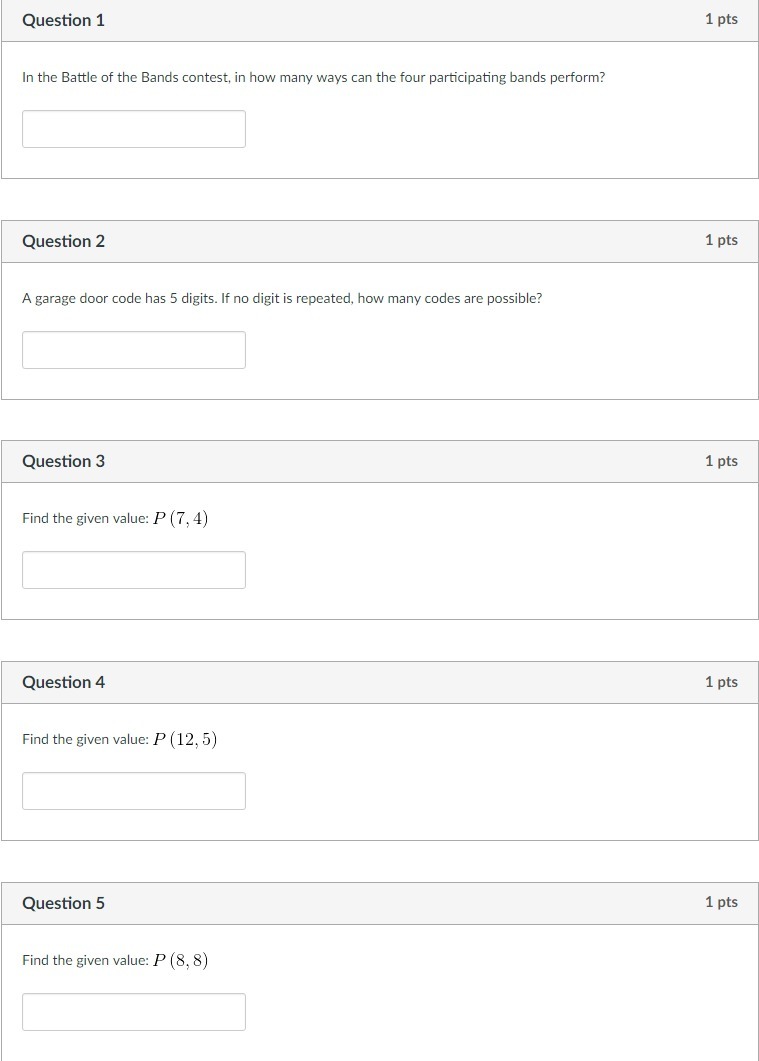Click the Question 4 header label
The width and height of the screenshot is (759, 1061).
click(x=63, y=682)
